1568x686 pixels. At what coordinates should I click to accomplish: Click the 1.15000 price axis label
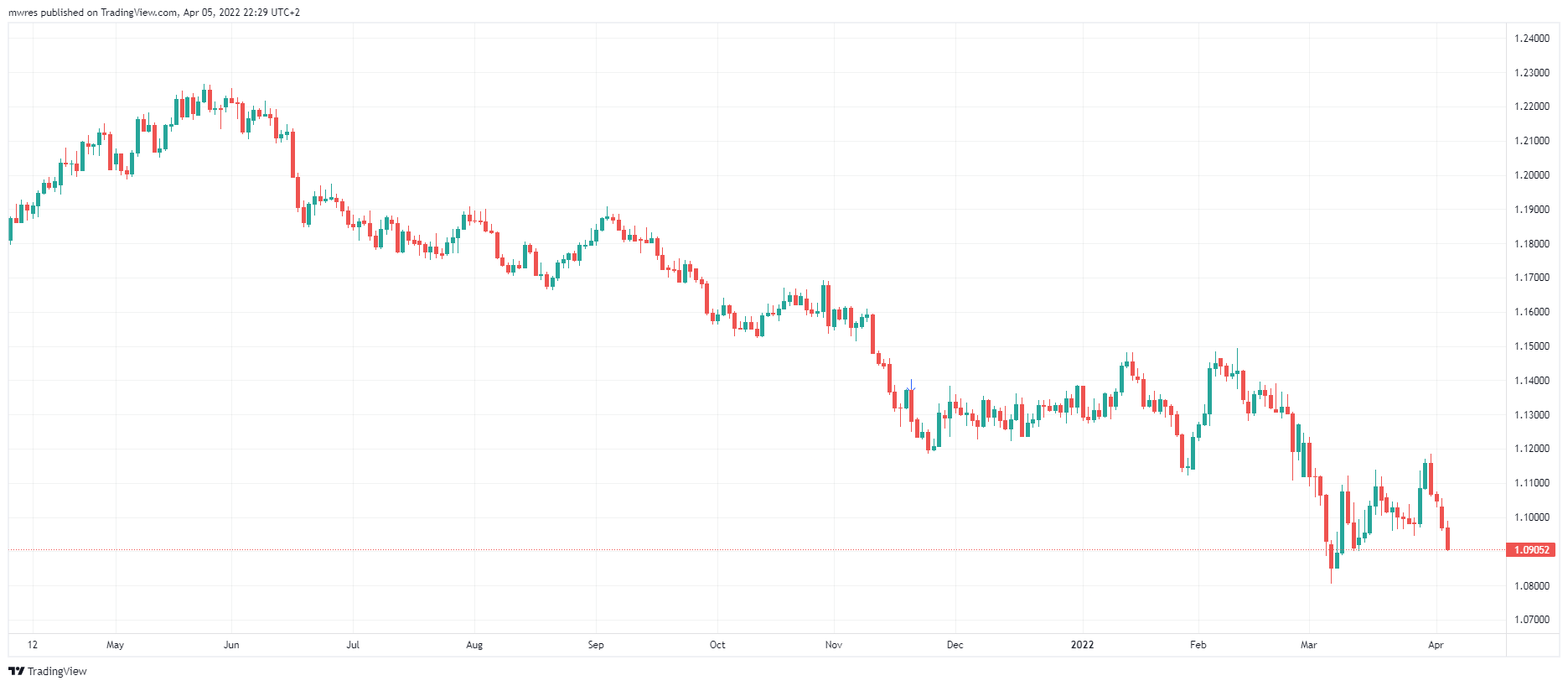click(1532, 346)
